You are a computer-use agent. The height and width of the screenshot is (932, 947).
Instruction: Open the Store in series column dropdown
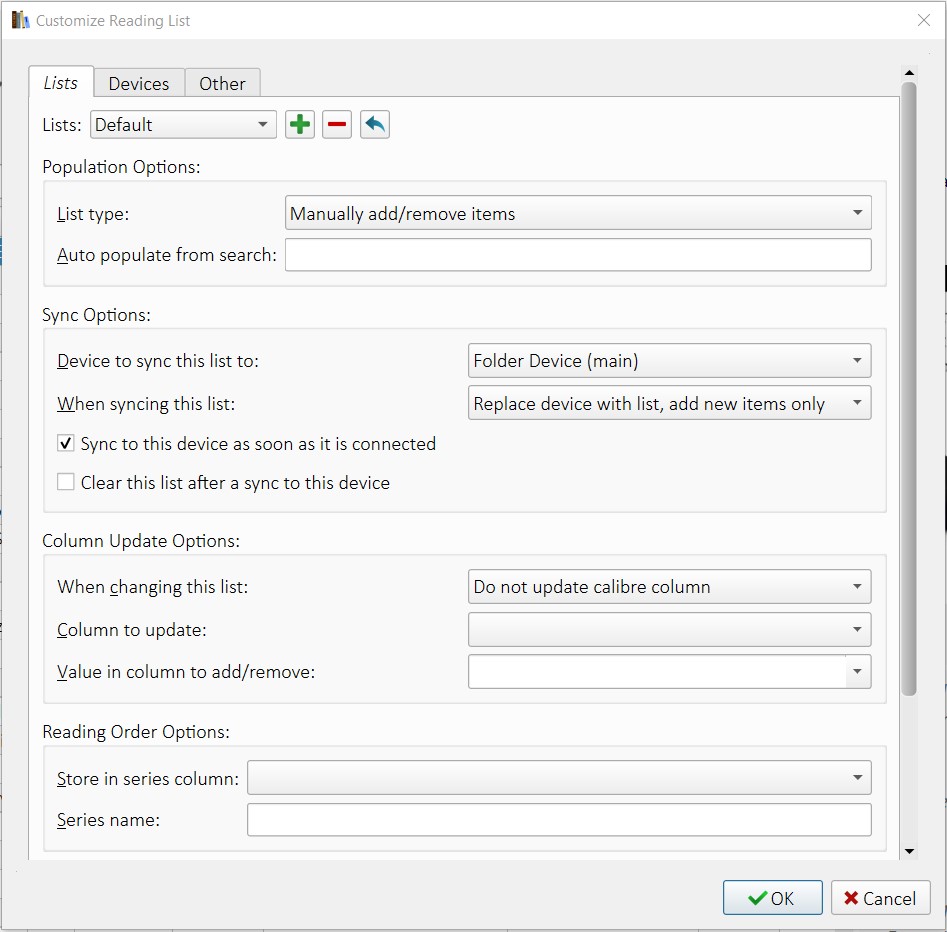pyautogui.click(x=559, y=778)
